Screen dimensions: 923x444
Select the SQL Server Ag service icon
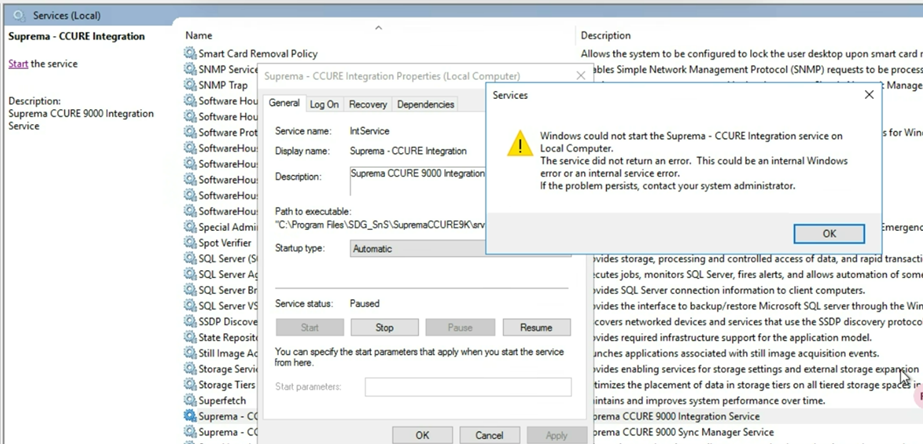190,274
